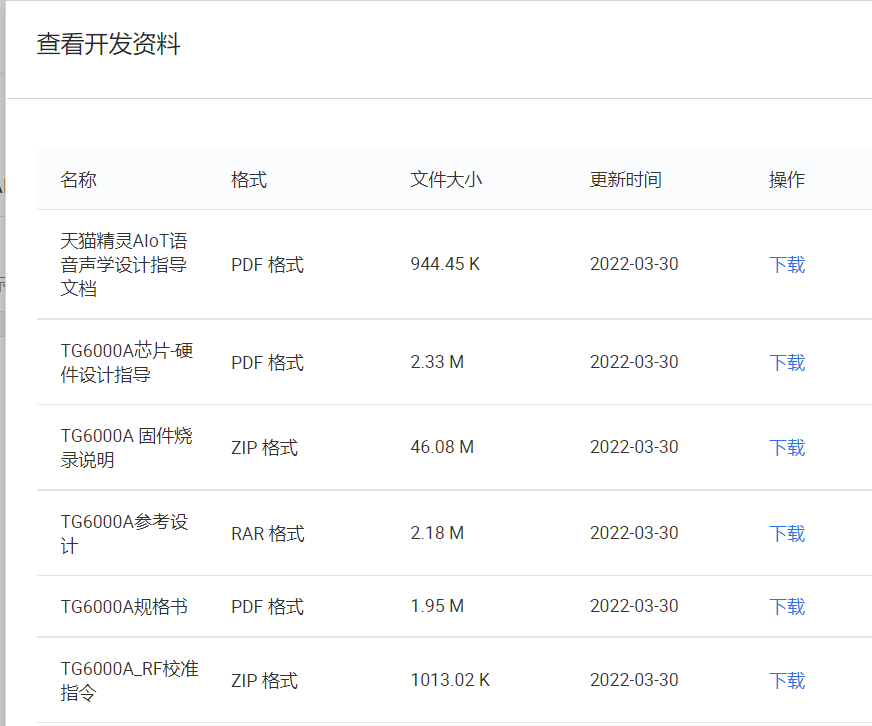Click the 2022-03-30 date of TG6000A_RF校准指令
Screen dimensions: 872x726
634,680
